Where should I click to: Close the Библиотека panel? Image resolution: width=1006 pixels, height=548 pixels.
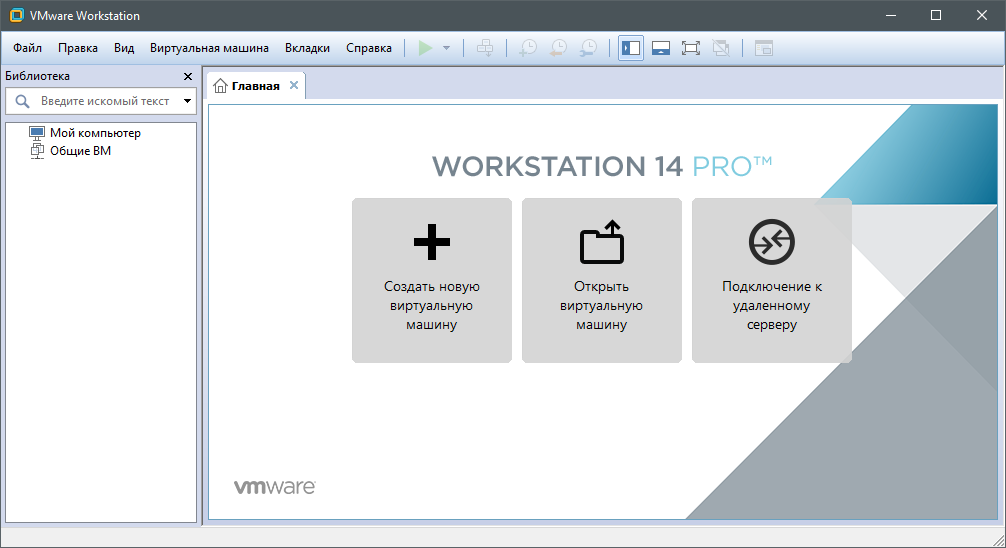click(188, 76)
